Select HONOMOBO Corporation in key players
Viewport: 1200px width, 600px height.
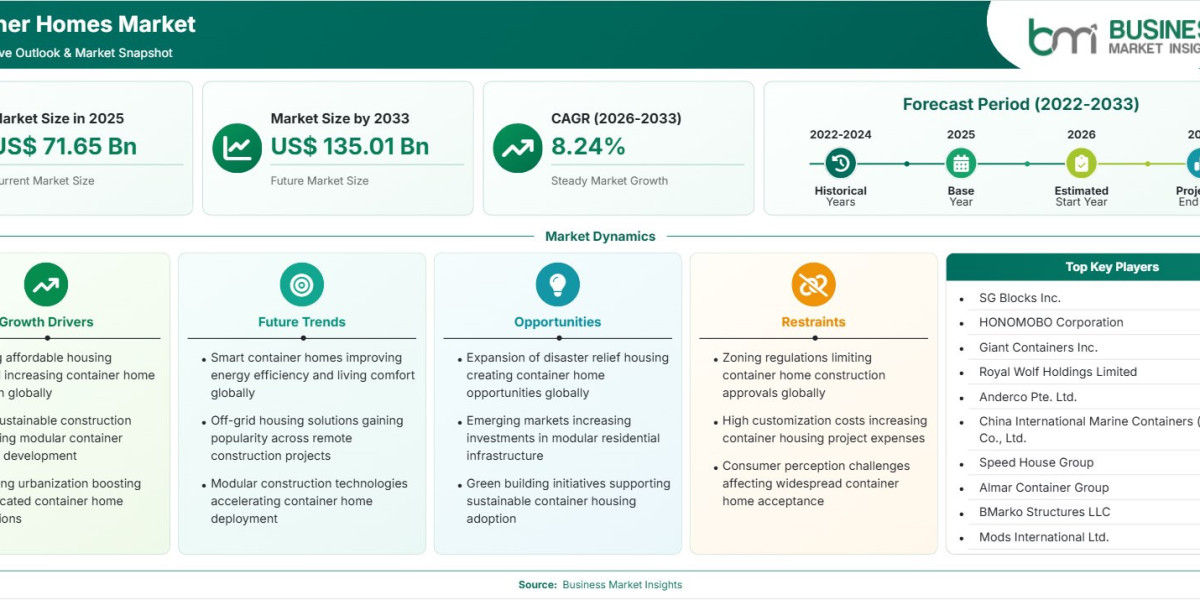point(1051,322)
